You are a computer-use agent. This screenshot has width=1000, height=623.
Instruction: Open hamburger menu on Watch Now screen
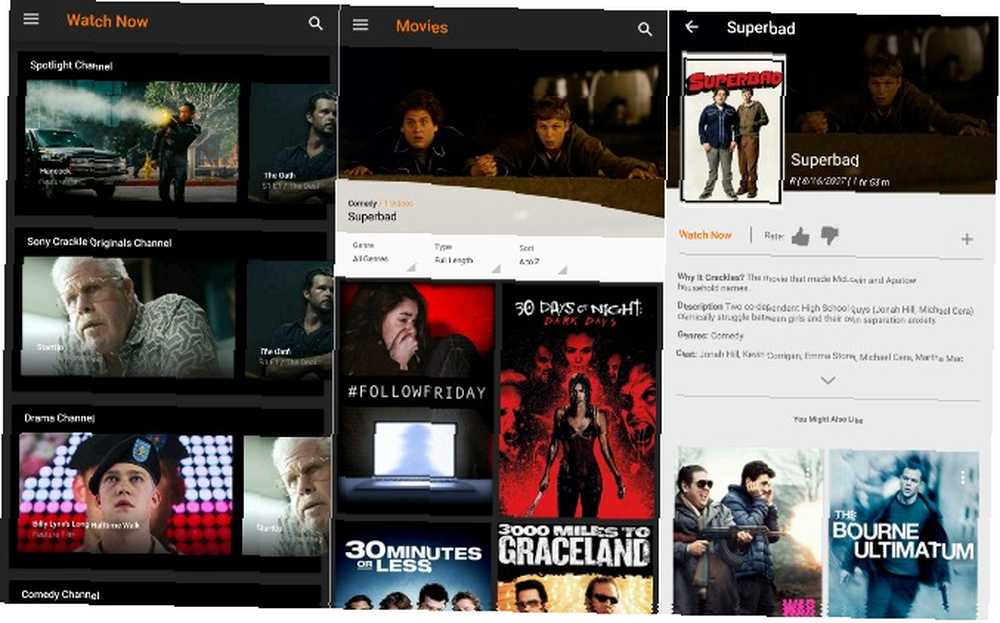coord(31,19)
